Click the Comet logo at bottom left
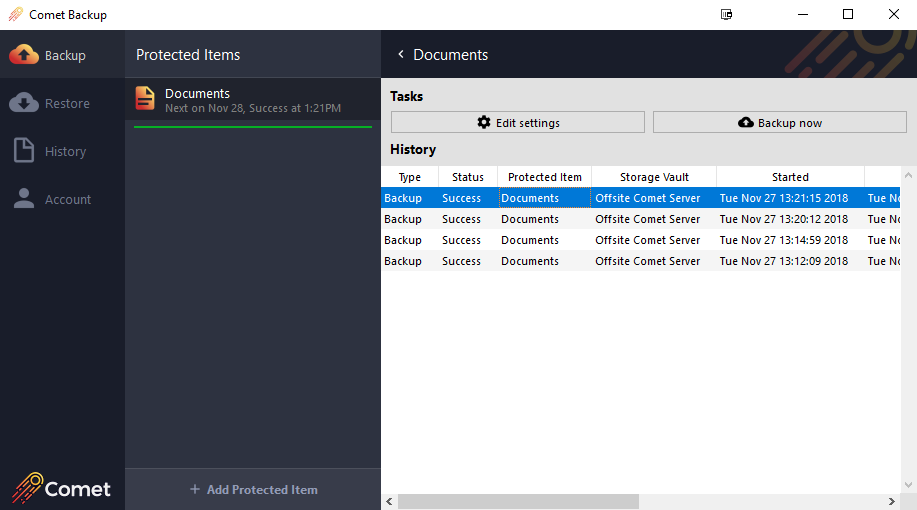This screenshot has height=510, width=917. (x=62, y=488)
